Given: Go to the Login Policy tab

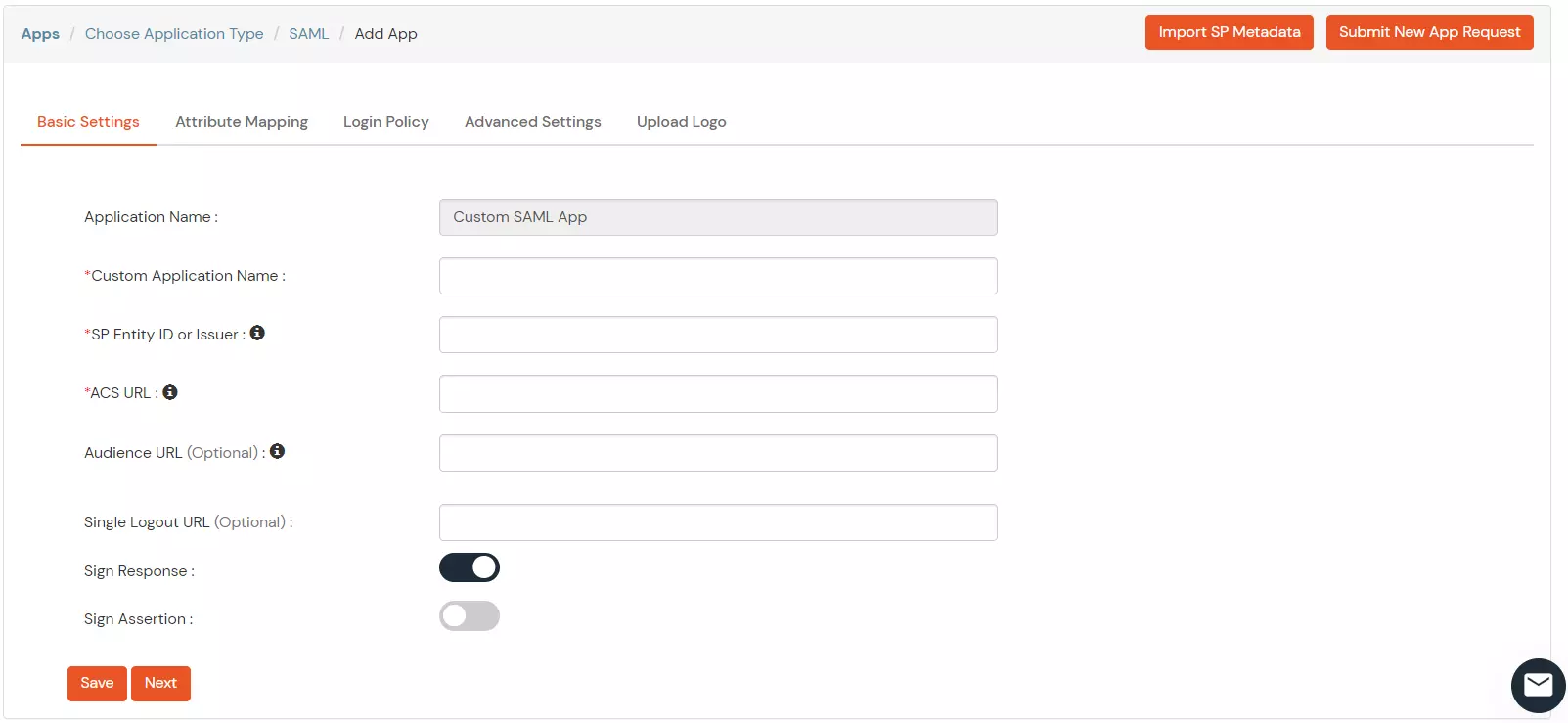Looking at the screenshot, I should [x=386, y=122].
